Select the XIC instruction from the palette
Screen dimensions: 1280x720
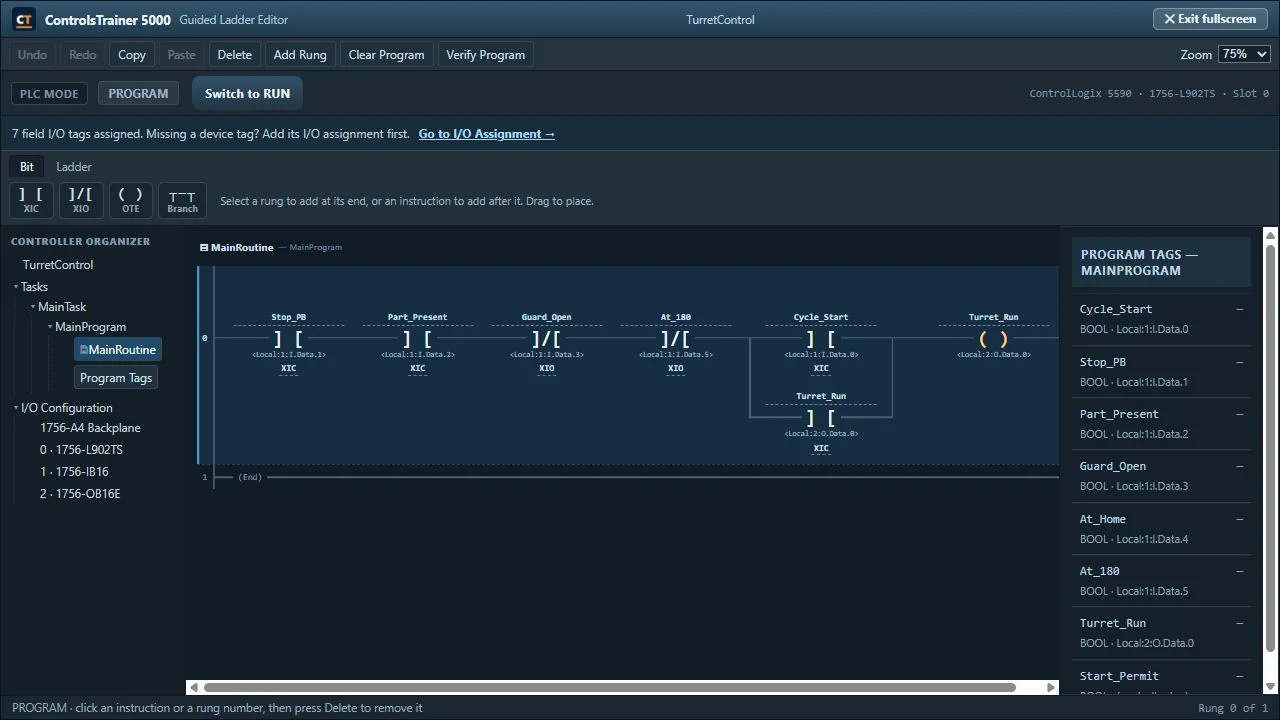tap(31, 200)
